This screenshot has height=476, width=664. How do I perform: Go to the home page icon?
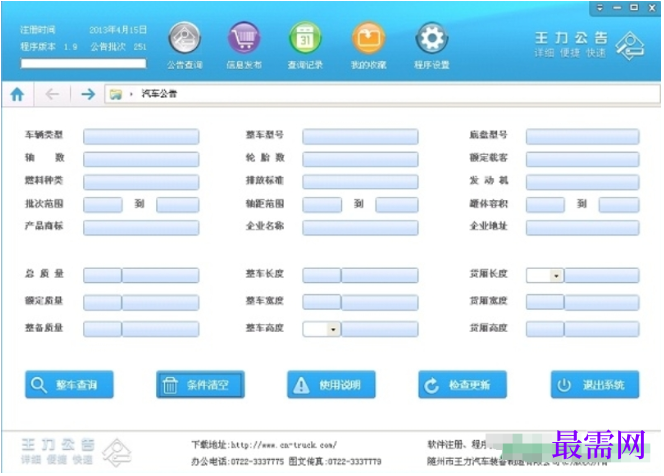(17, 94)
